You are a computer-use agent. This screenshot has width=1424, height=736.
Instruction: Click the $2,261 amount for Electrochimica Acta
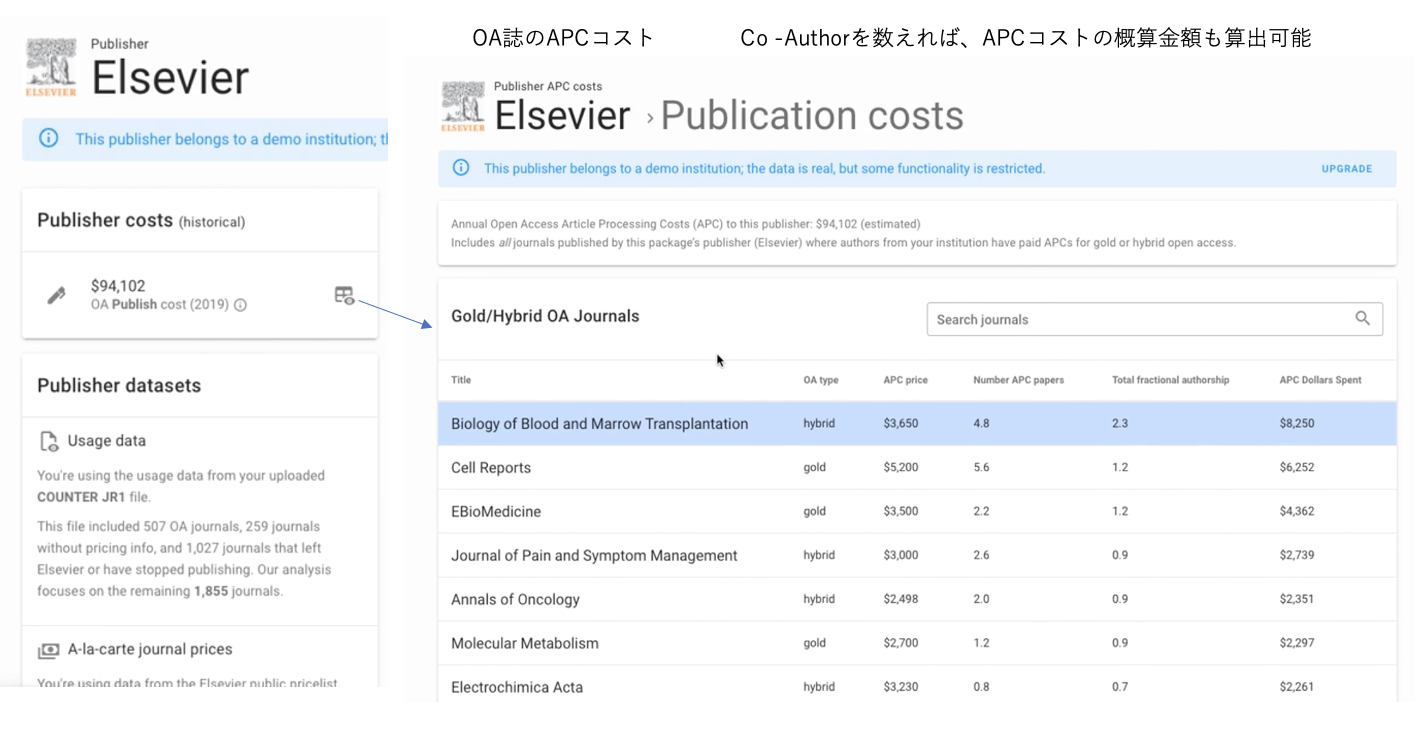(1297, 687)
